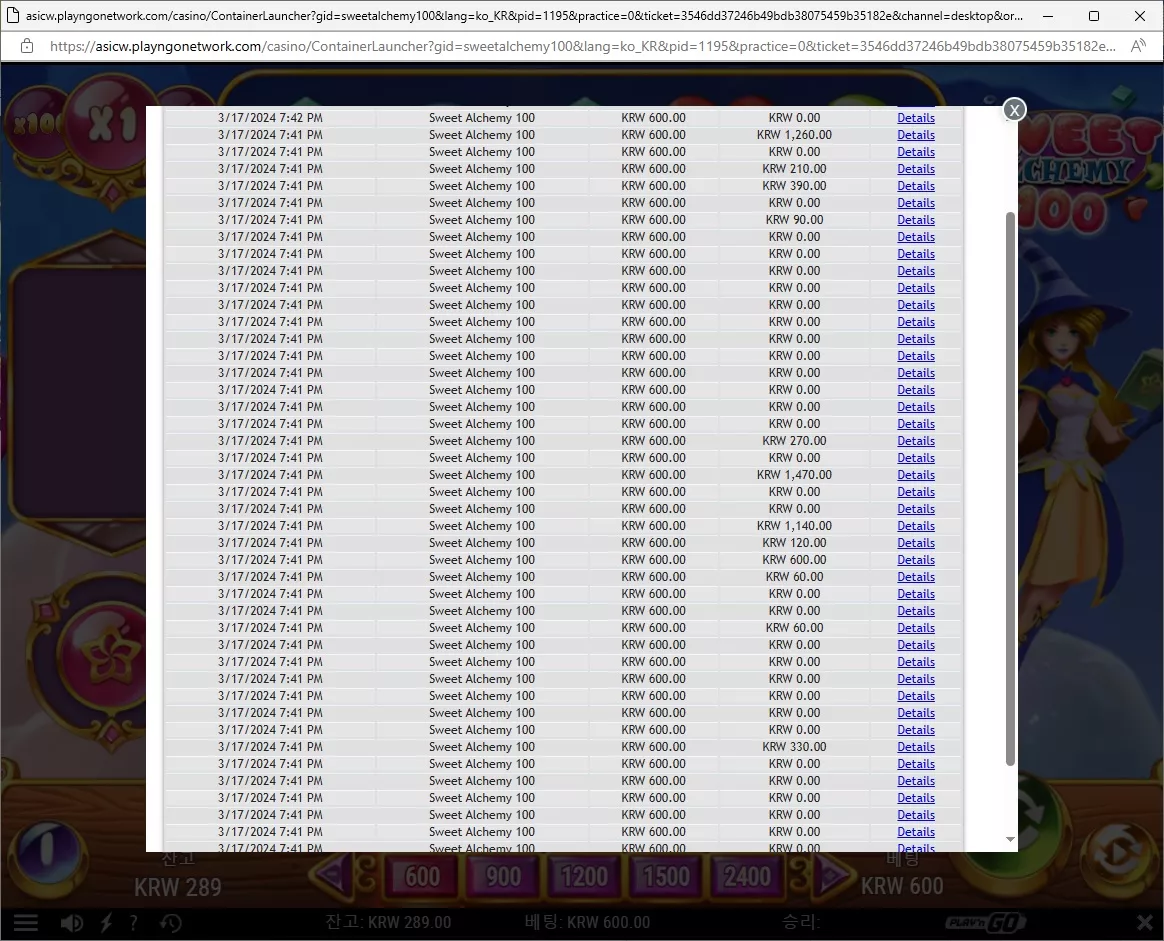Select the 900 bet value

tap(503, 876)
